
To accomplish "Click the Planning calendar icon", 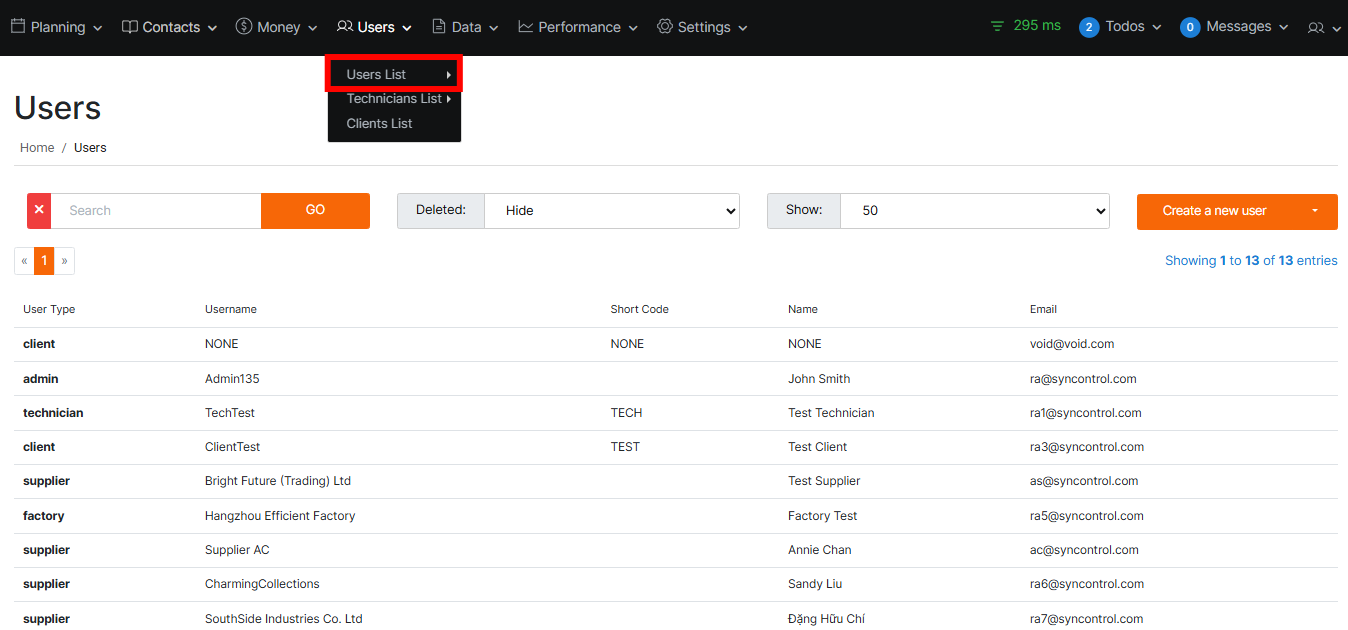I will 18,27.
